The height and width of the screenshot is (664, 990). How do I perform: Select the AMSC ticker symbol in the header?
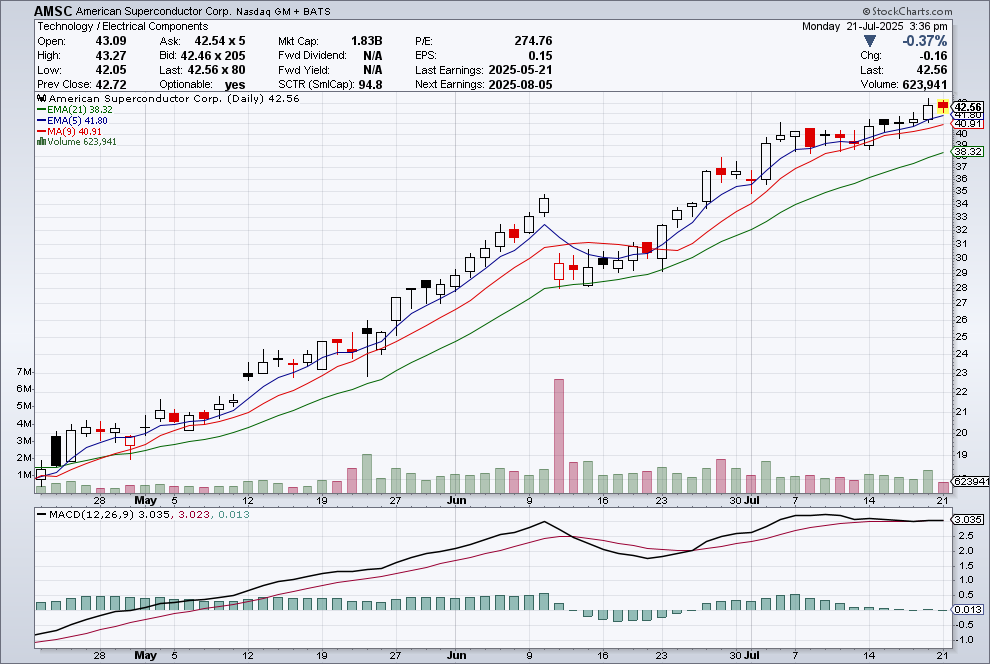point(53,11)
